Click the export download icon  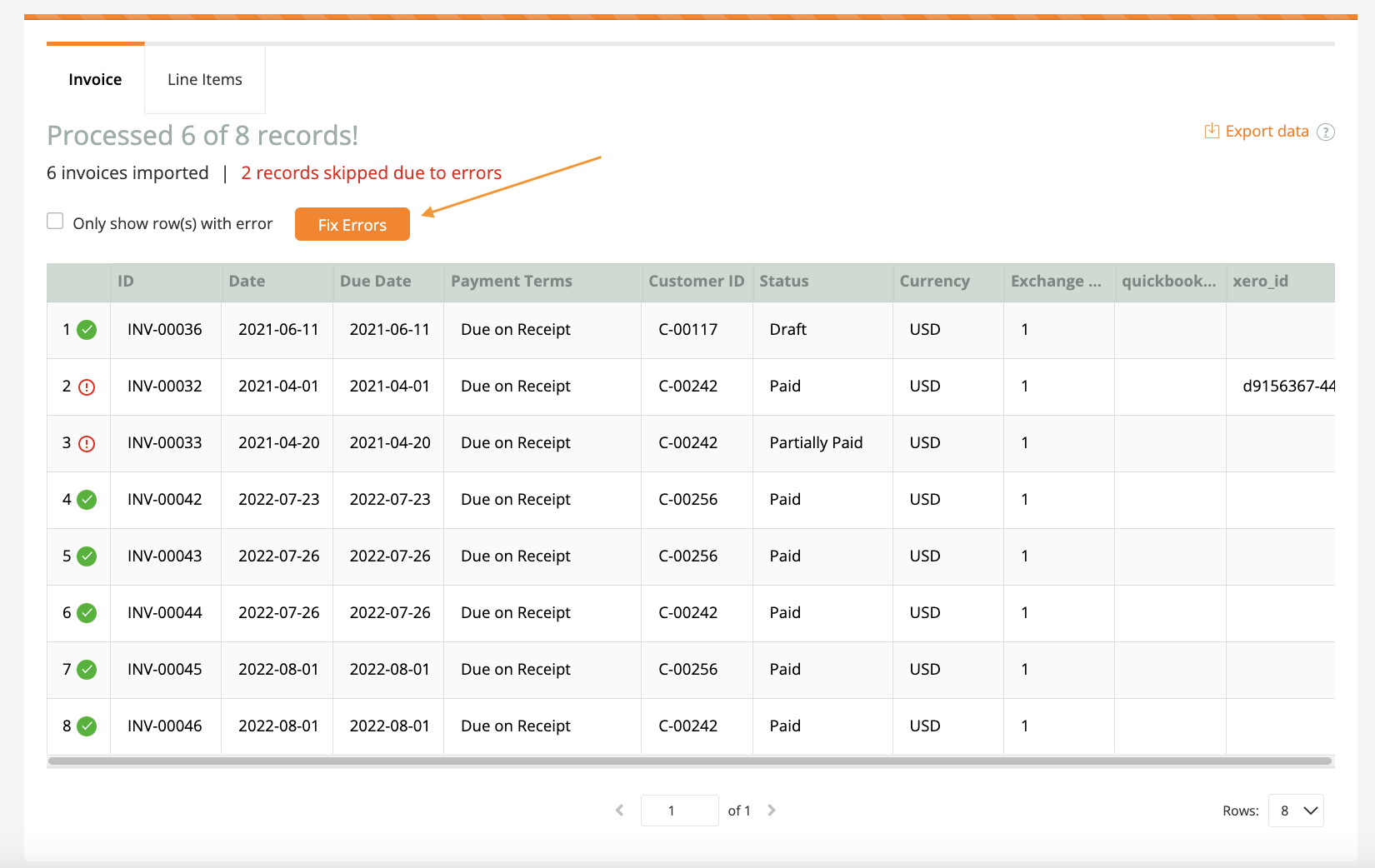pos(1212,131)
